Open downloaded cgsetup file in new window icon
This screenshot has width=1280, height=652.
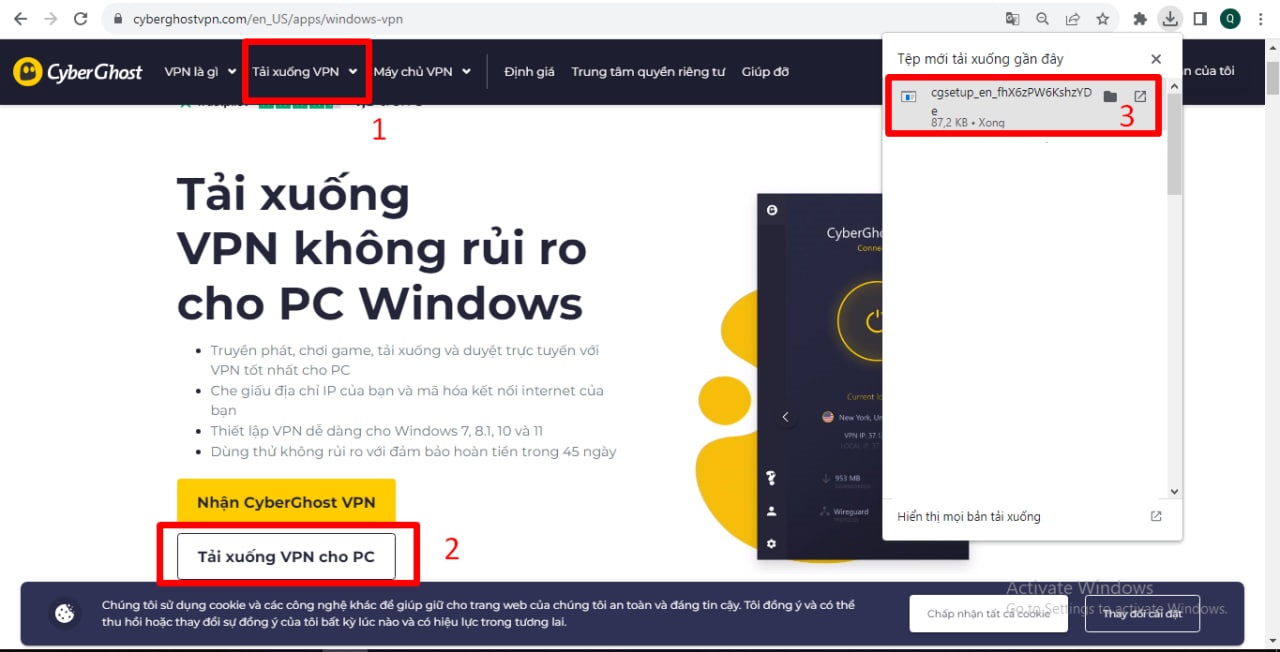tap(1140, 97)
